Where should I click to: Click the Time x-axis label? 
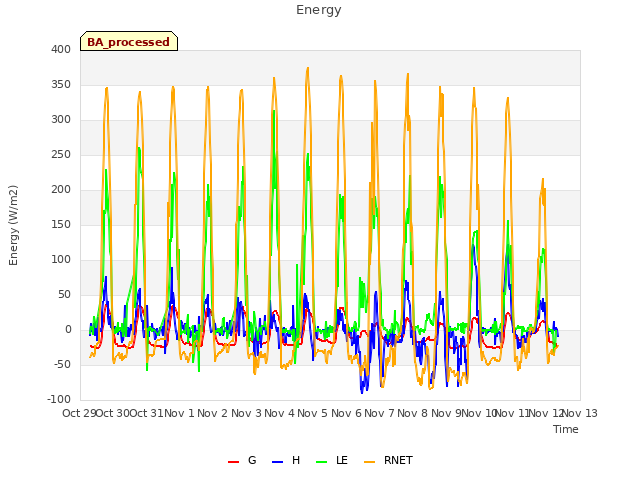(x=566, y=429)
